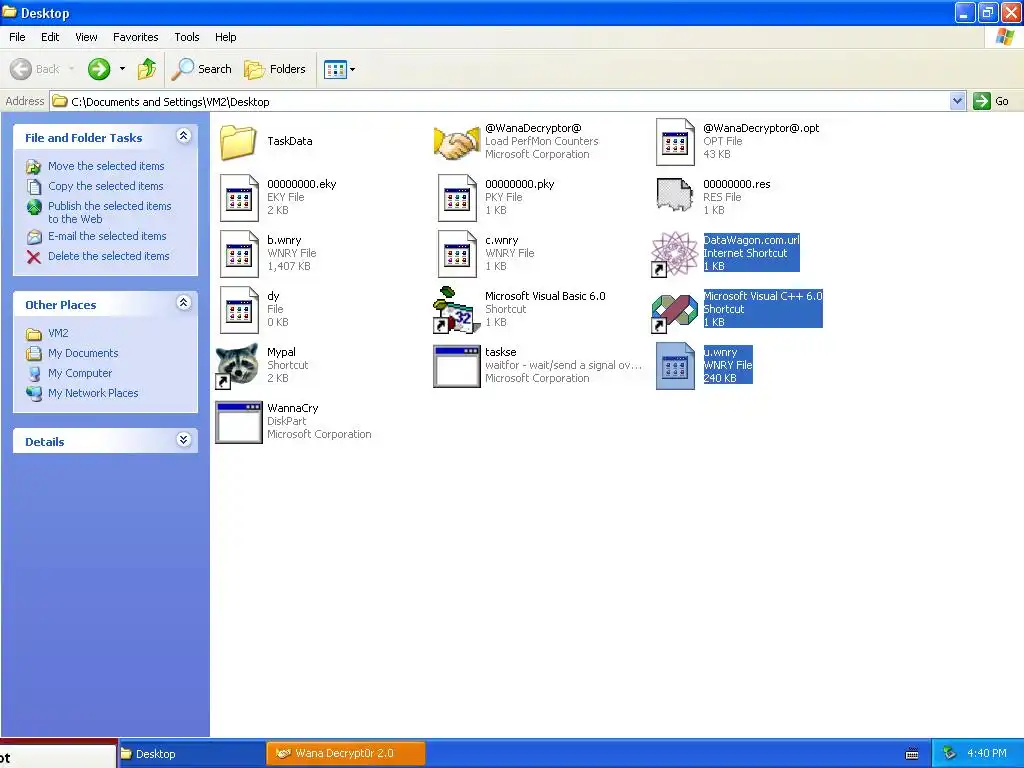Select the dy file icon
Viewport: 1024px width, 768px height.
coord(238,310)
